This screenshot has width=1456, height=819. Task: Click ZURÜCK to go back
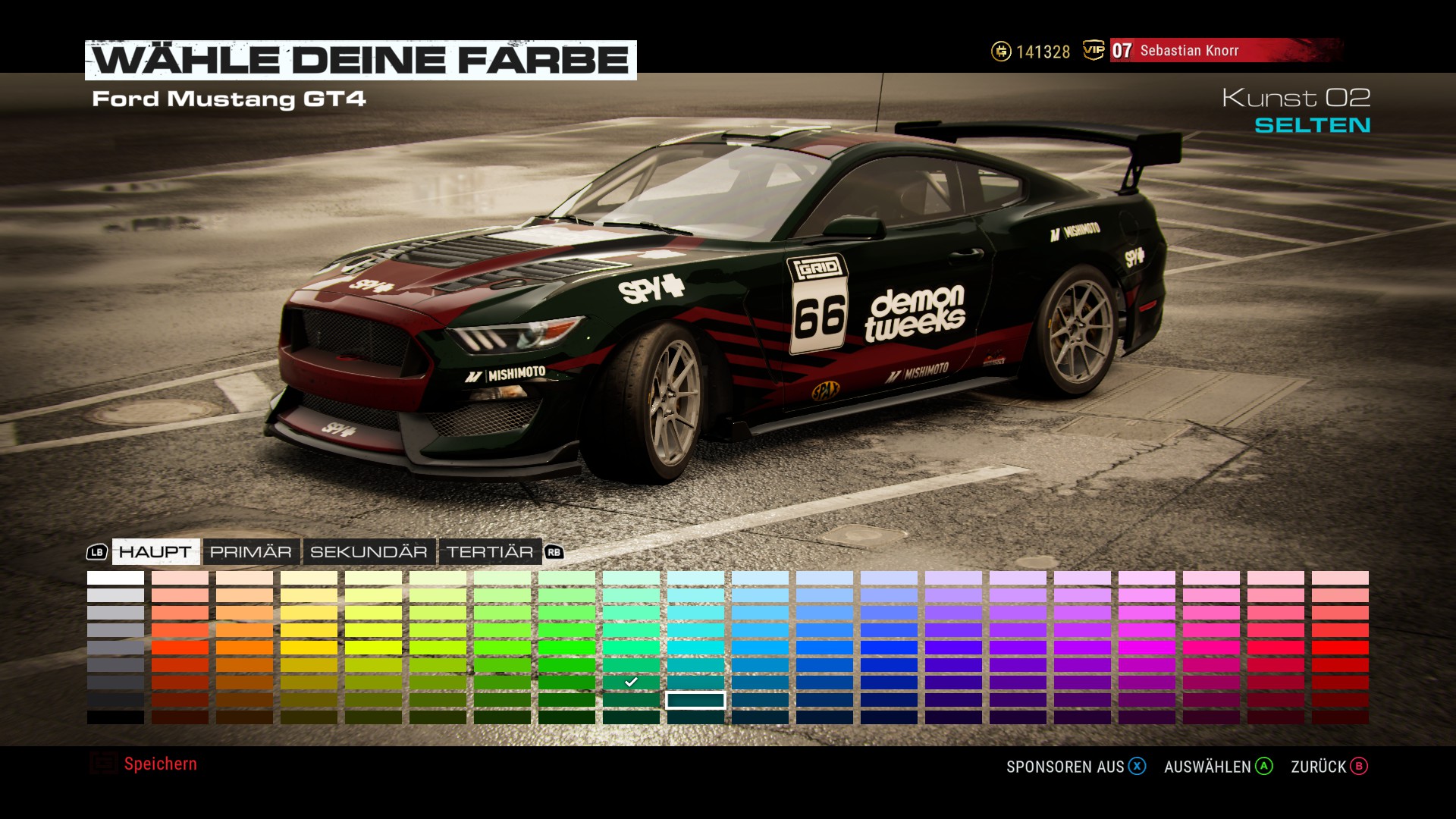tap(1319, 767)
